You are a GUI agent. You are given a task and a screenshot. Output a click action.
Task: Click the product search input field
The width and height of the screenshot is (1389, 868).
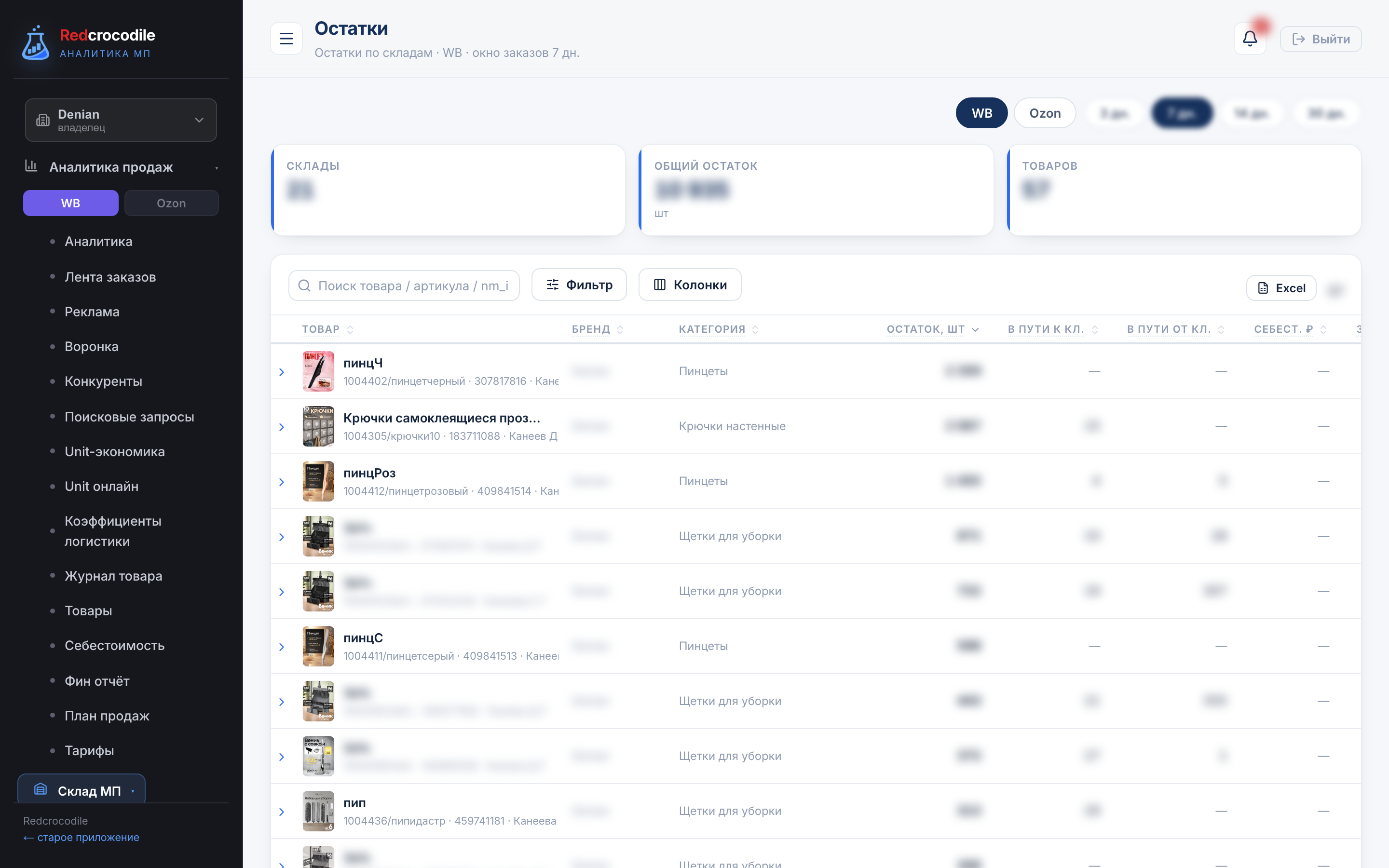[x=404, y=285]
